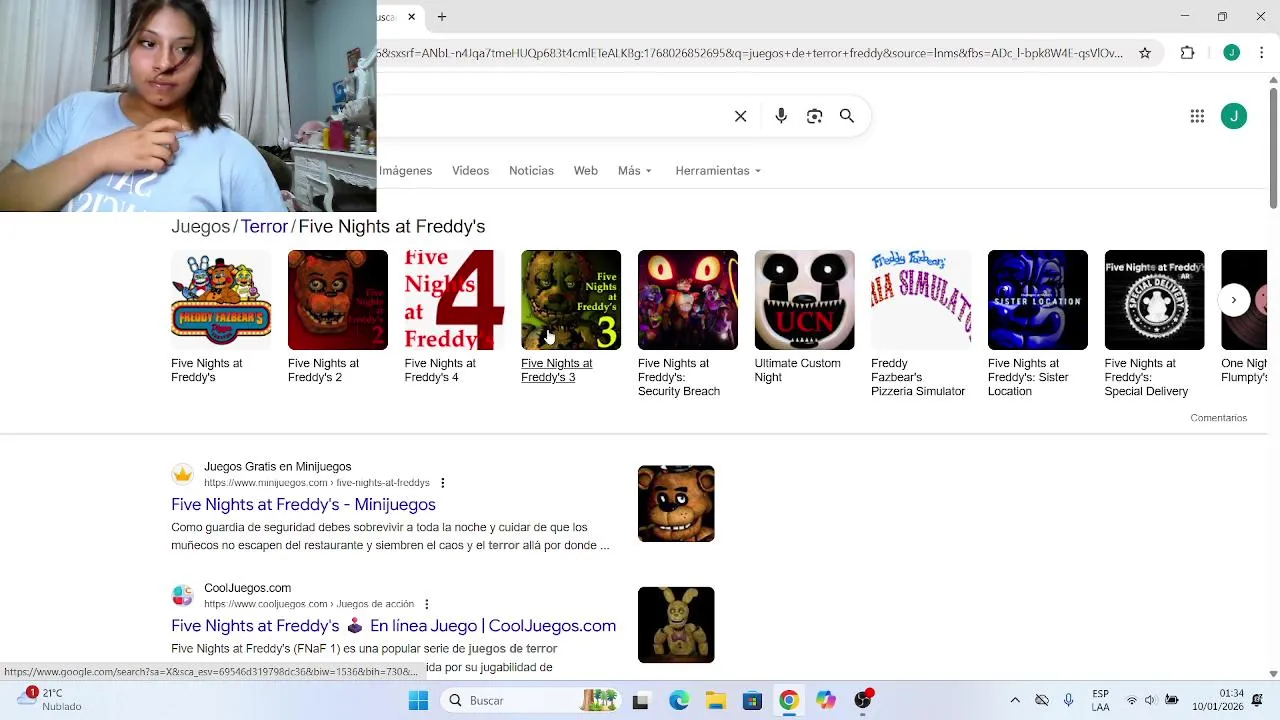Open the notifications bell in the taskbar

(1258, 700)
